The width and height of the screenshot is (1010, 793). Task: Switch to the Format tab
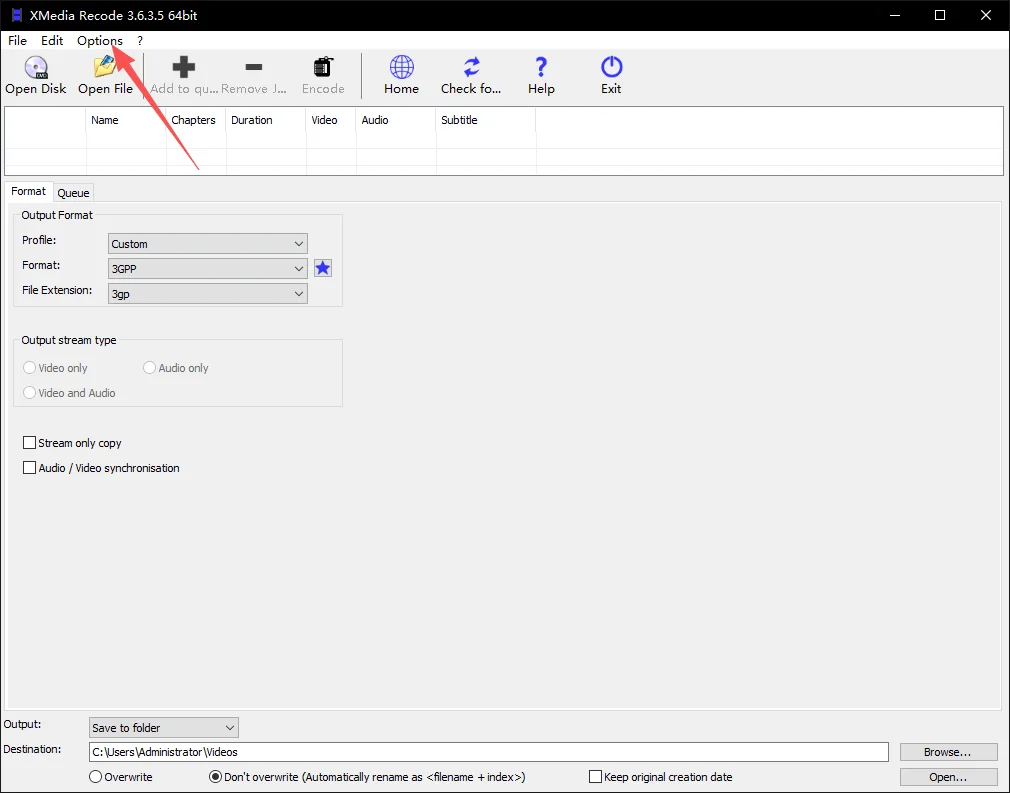click(28, 191)
